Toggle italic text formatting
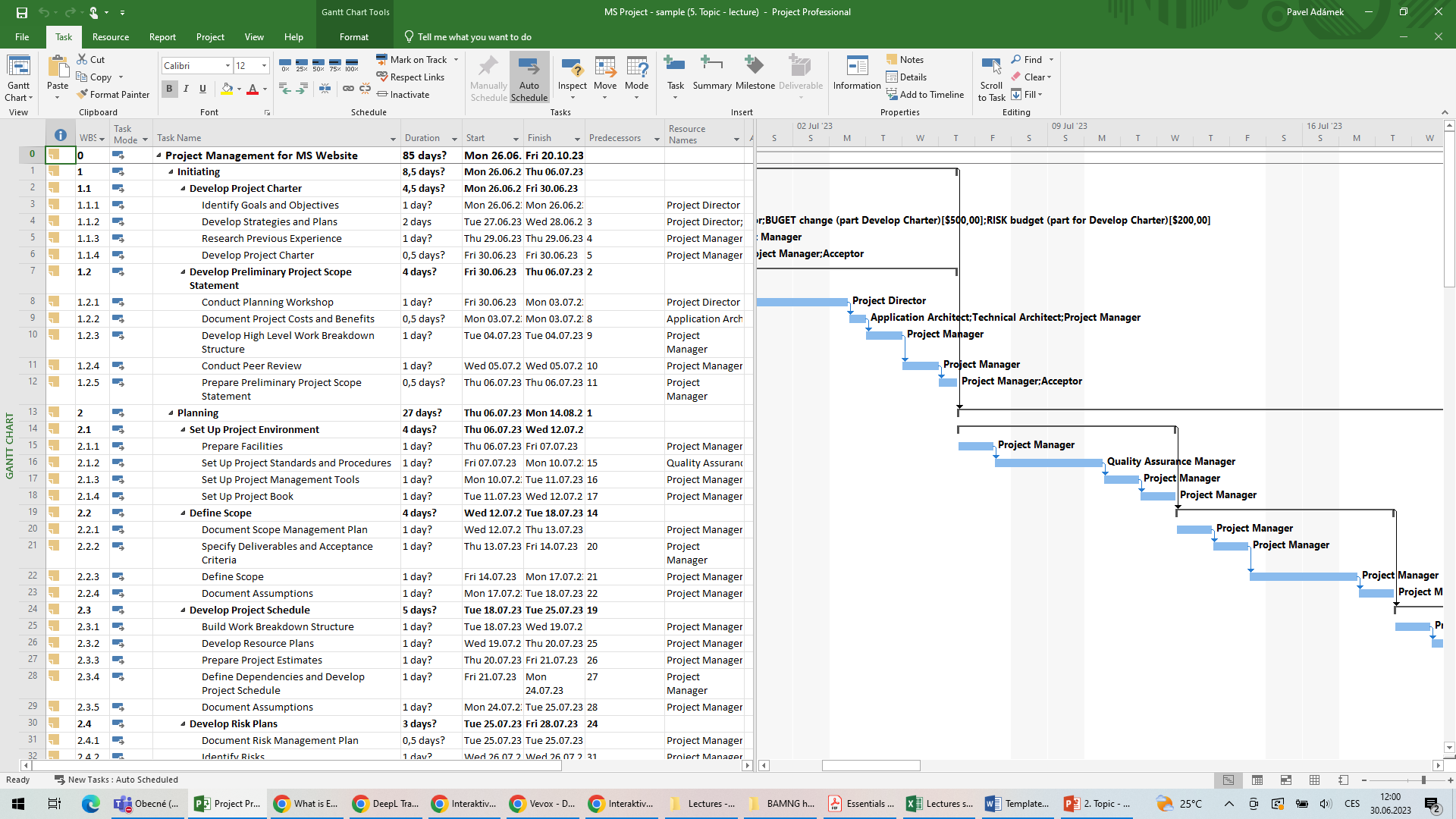Image resolution: width=1456 pixels, height=819 pixels. 186,89
